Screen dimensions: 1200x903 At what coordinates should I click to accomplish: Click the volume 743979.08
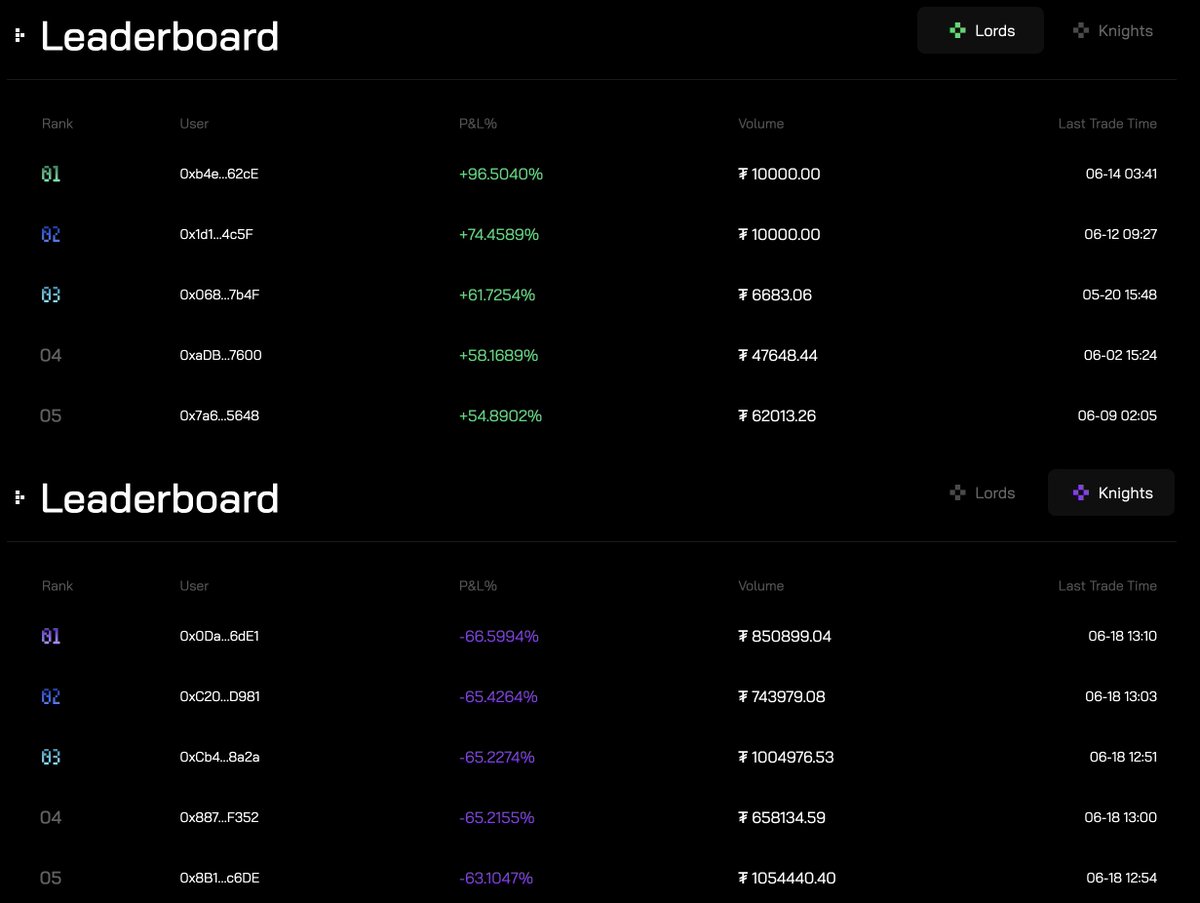[x=782, y=697]
